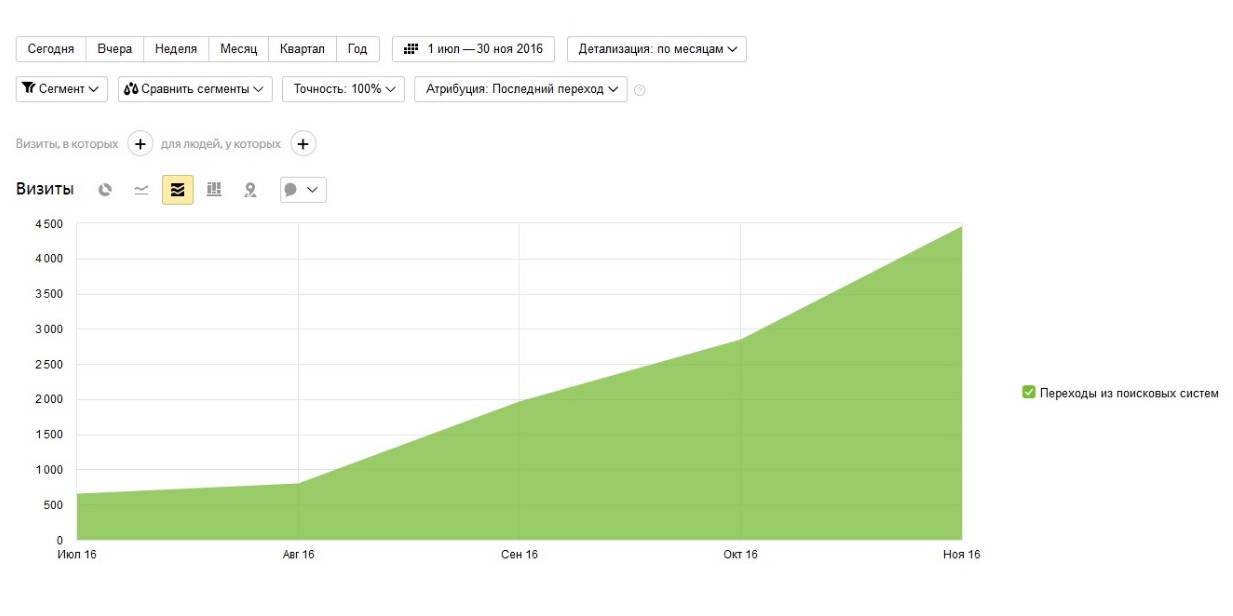The height and width of the screenshot is (616, 1233).
Task: Click the Окт 16 axis label
Action: (x=740, y=555)
